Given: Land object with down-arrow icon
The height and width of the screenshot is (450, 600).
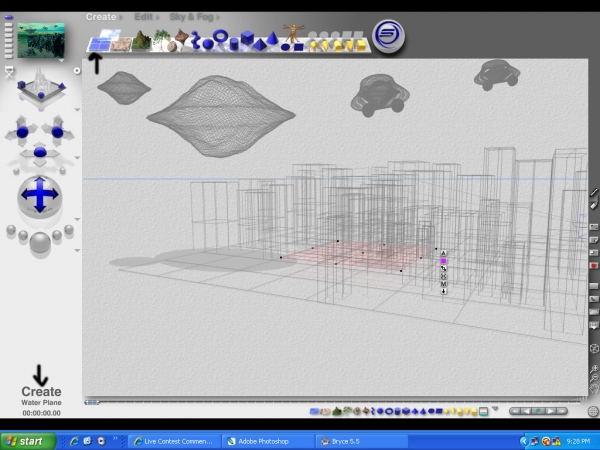Looking at the screenshot, I should 443,291.
